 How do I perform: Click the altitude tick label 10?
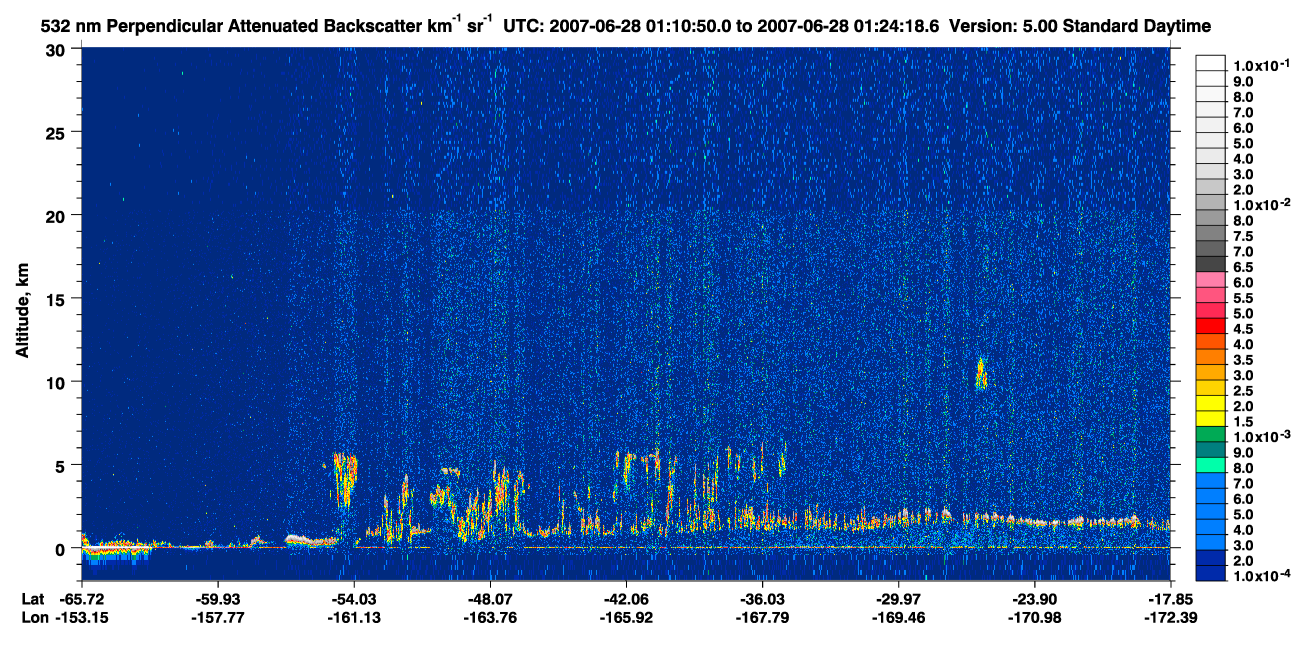coord(58,382)
